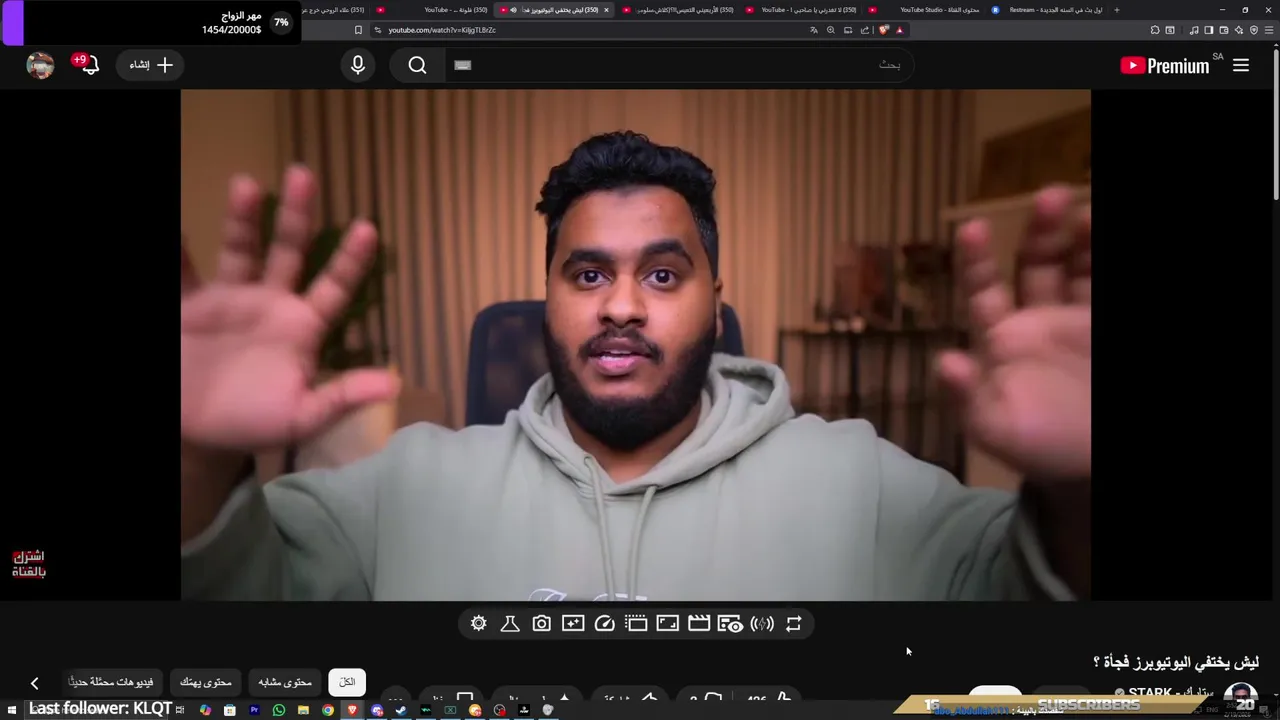This screenshot has width=1280, height=720.
Task: Switch to the 'YouTube - قلوبلة' browser tab
Action: click(x=433, y=10)
